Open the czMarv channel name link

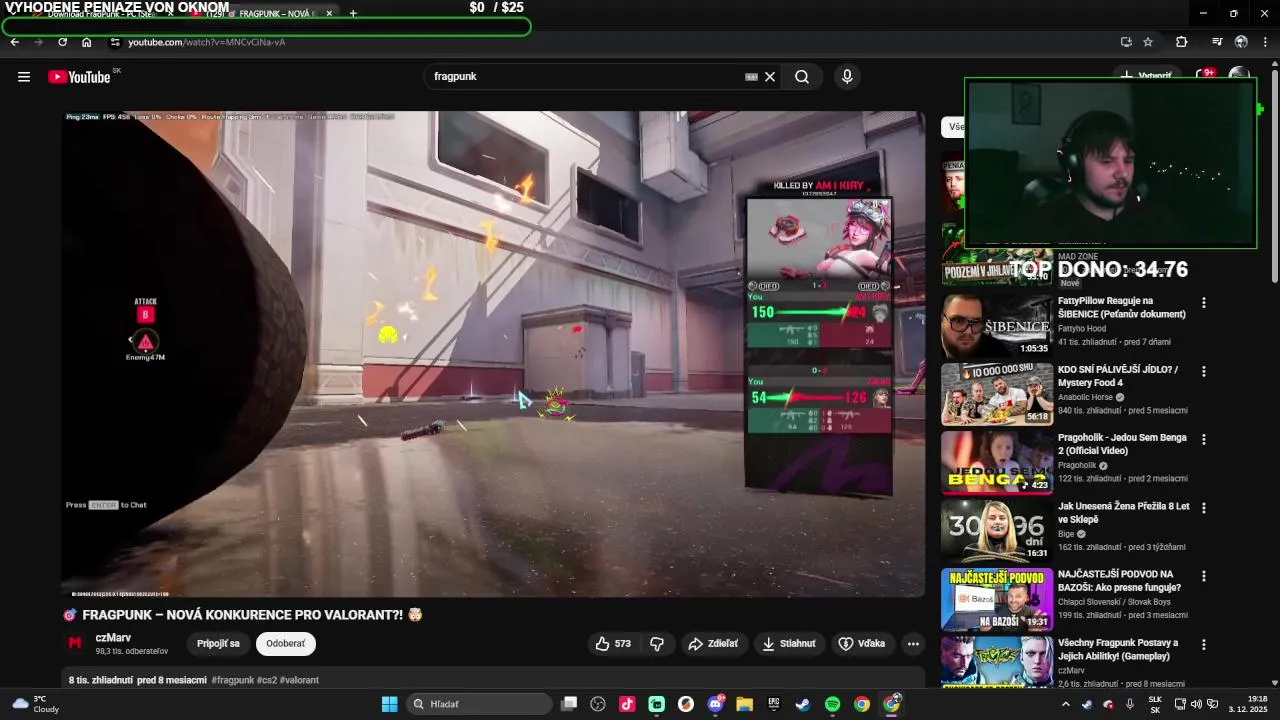(x=113, y=638)
